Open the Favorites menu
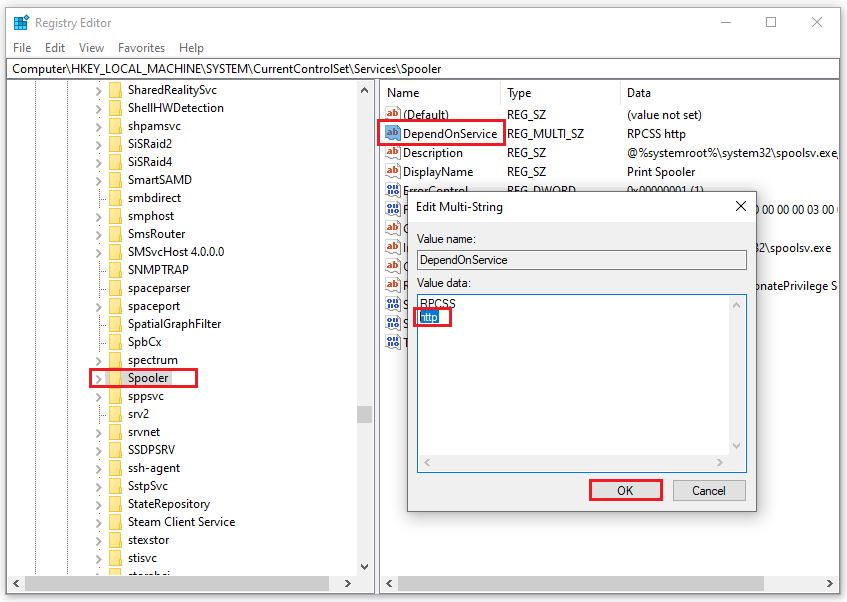 click(x=142, y=48)
